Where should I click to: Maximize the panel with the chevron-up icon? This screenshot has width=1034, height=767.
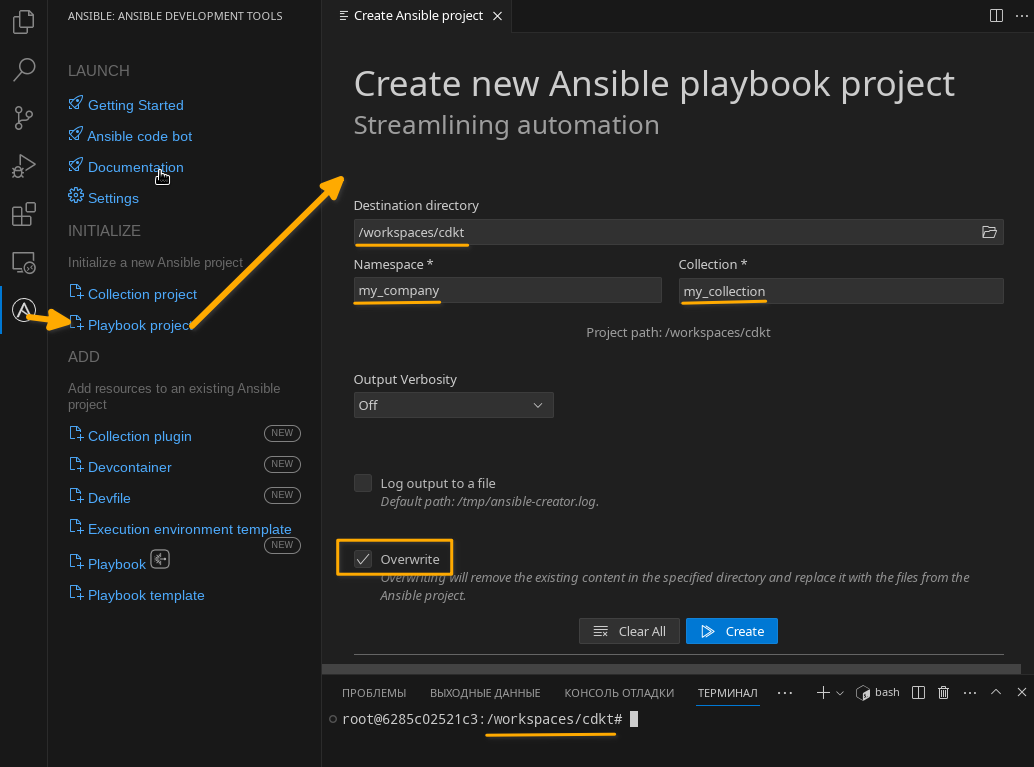pos(996,692)
